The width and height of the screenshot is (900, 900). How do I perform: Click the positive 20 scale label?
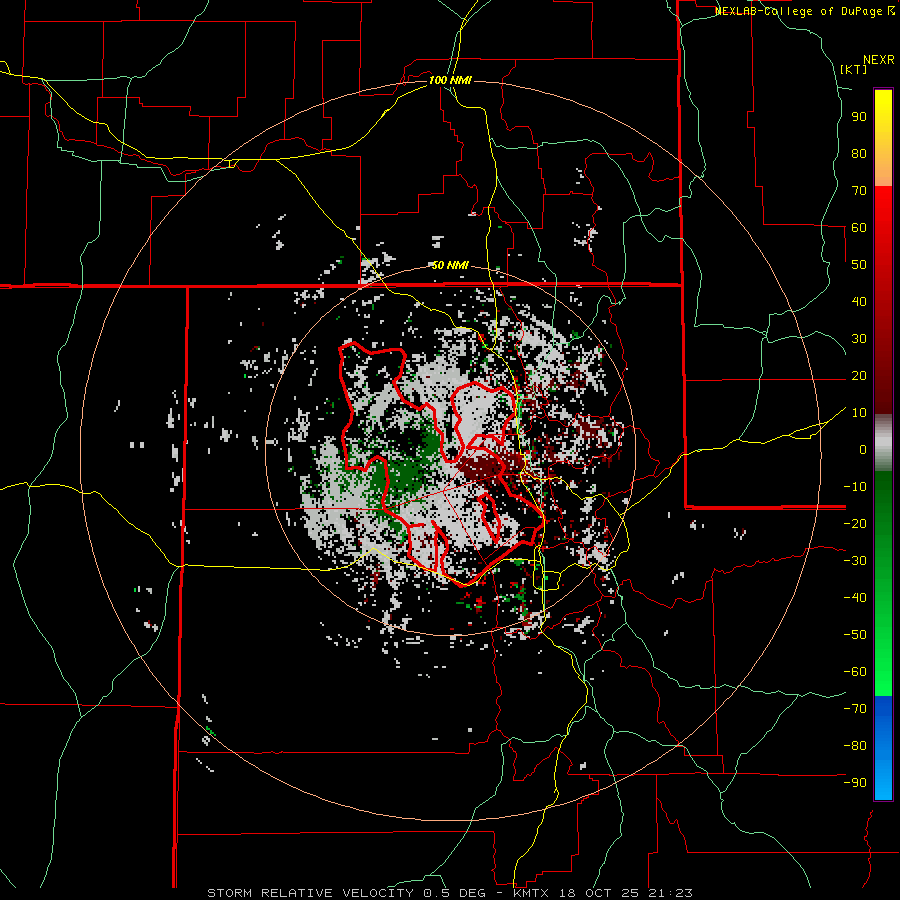[x=859, y=376]
